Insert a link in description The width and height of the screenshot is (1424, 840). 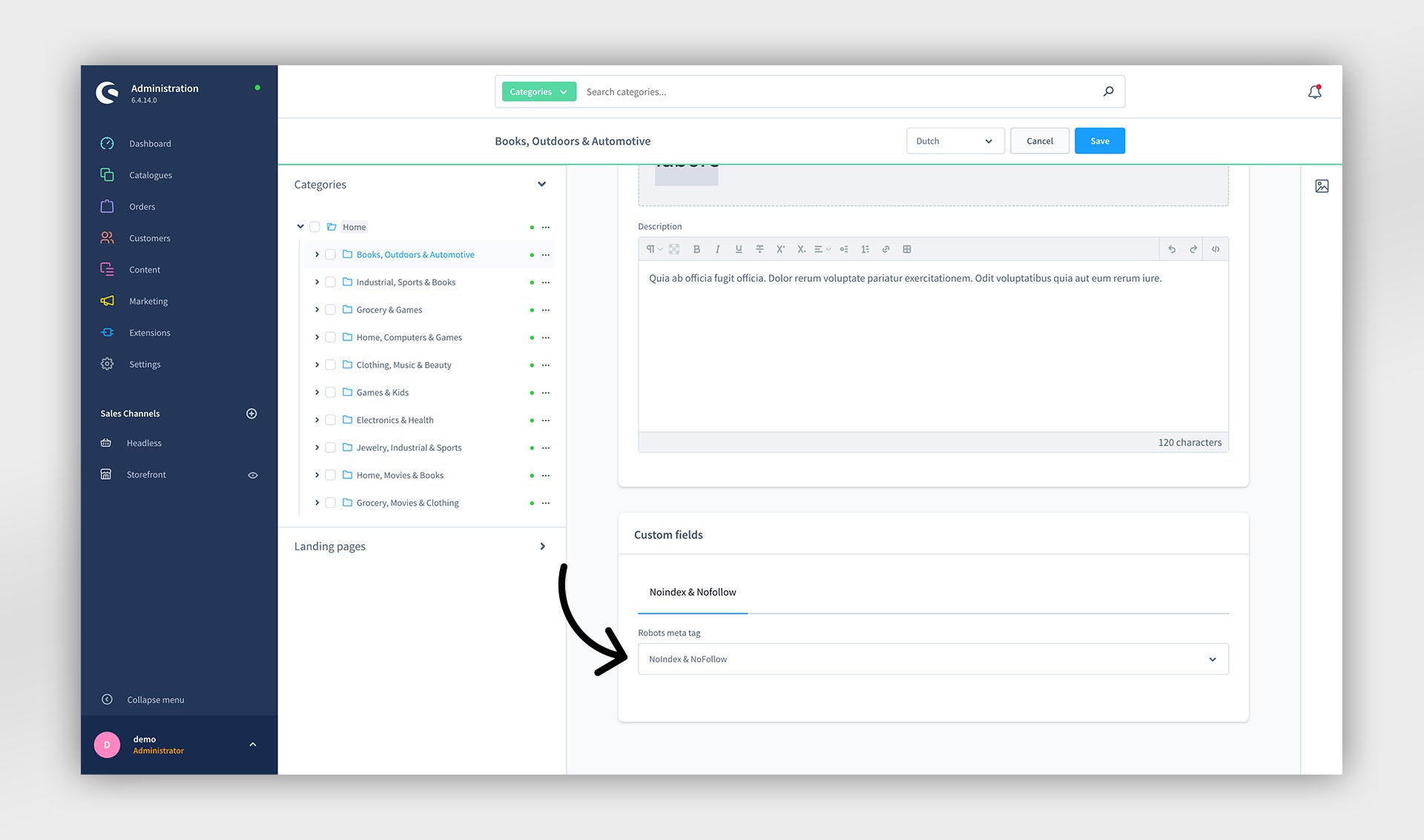click(886, 249)
